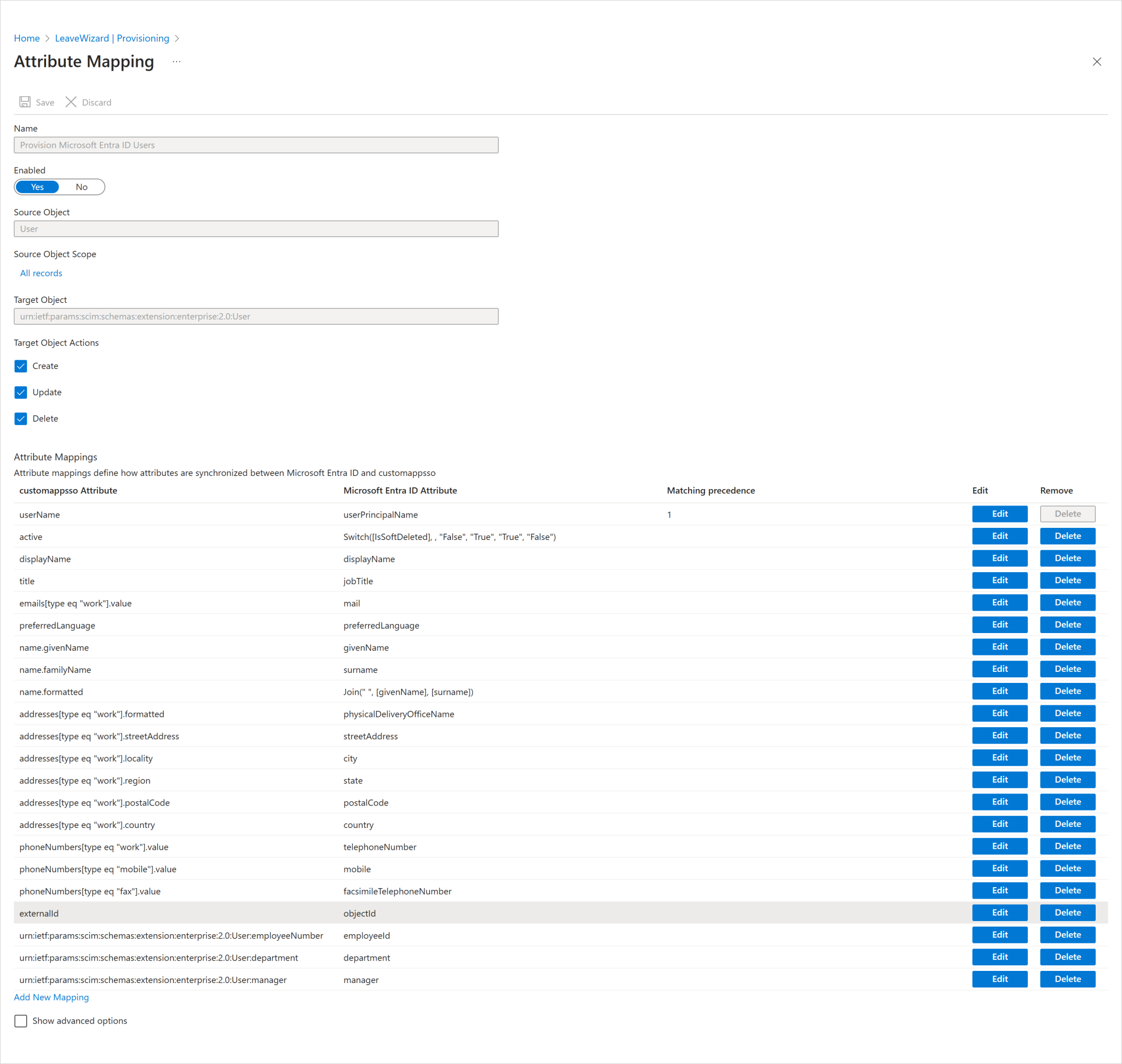The height and width of the screenshot is (1064, 1122).
Task: Click the Switch IsSoftDeleted expression text
Action: click(x=449, y=537)
